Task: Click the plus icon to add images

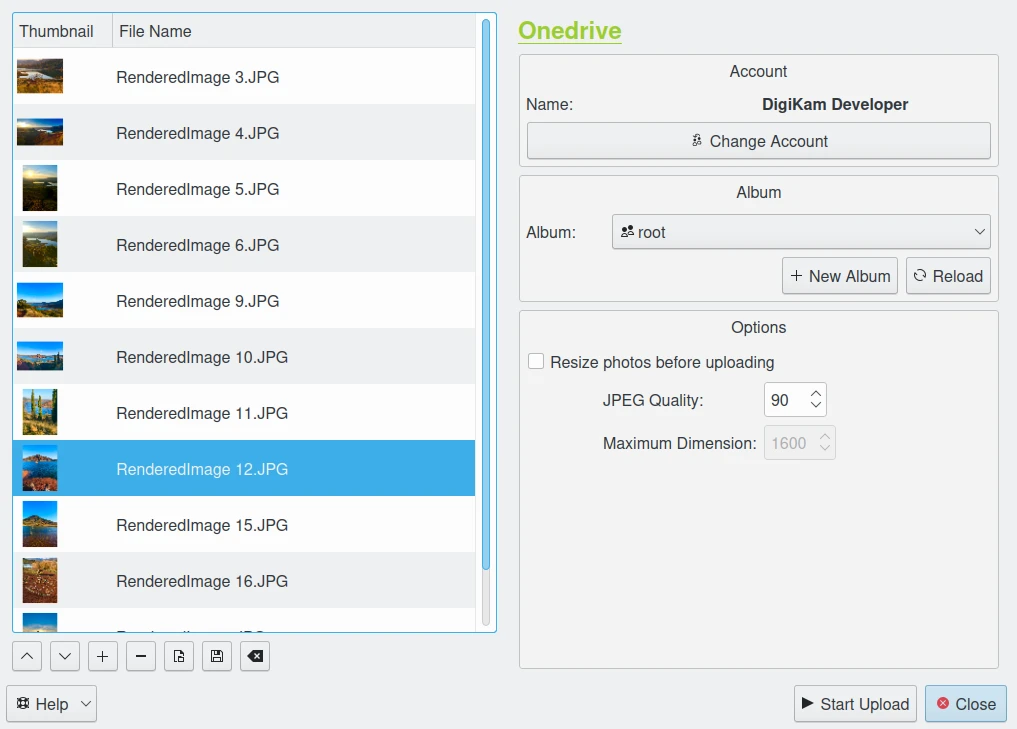Action: 103,656
